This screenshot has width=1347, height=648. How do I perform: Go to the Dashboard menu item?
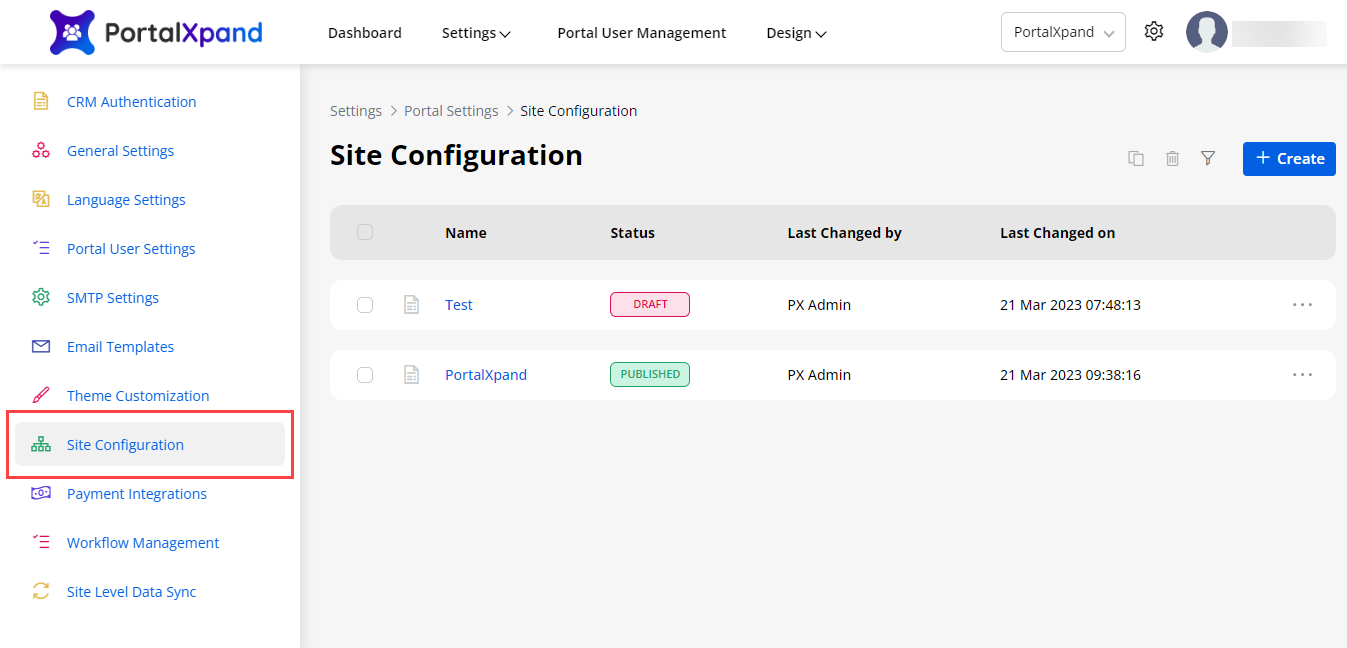pos(365,33)
